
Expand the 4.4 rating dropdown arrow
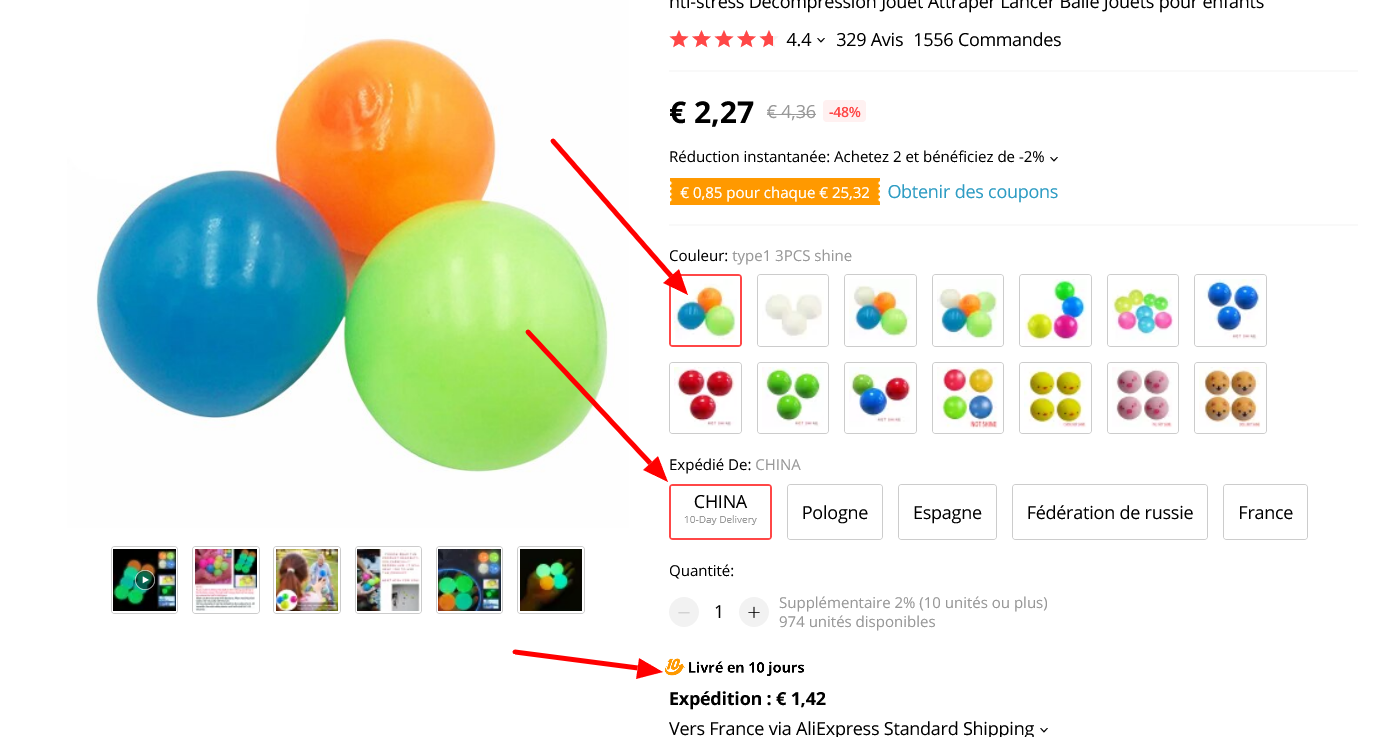coord(821,41)
